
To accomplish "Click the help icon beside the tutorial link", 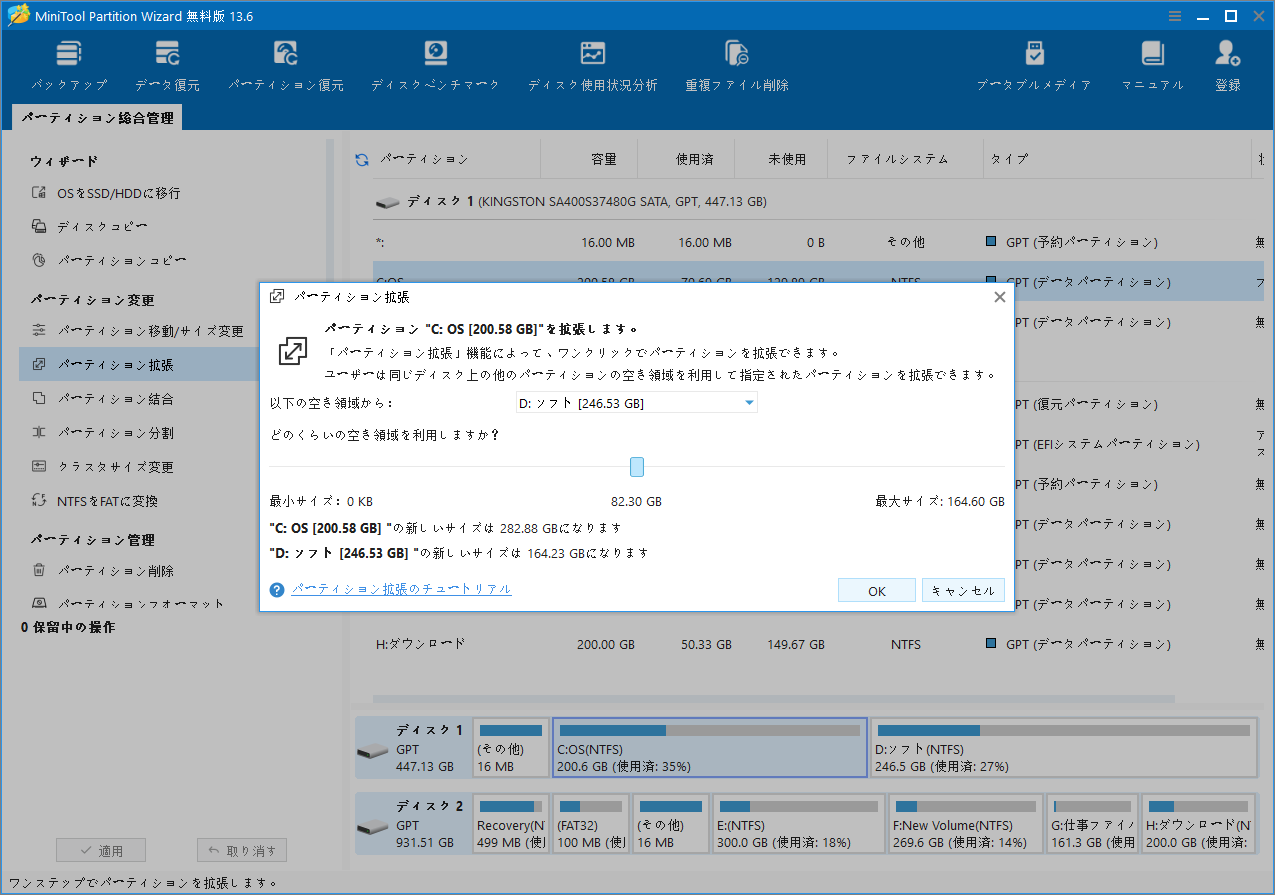I will point(277,590).
